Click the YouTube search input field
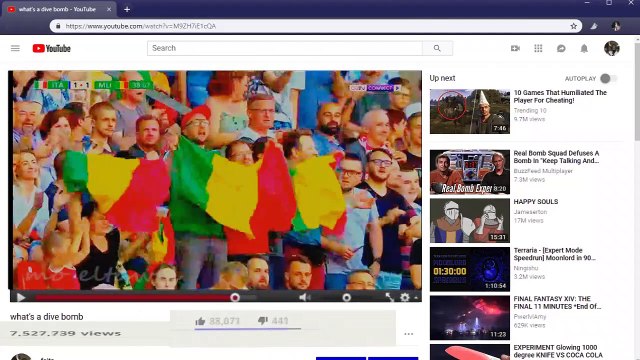 285,48
